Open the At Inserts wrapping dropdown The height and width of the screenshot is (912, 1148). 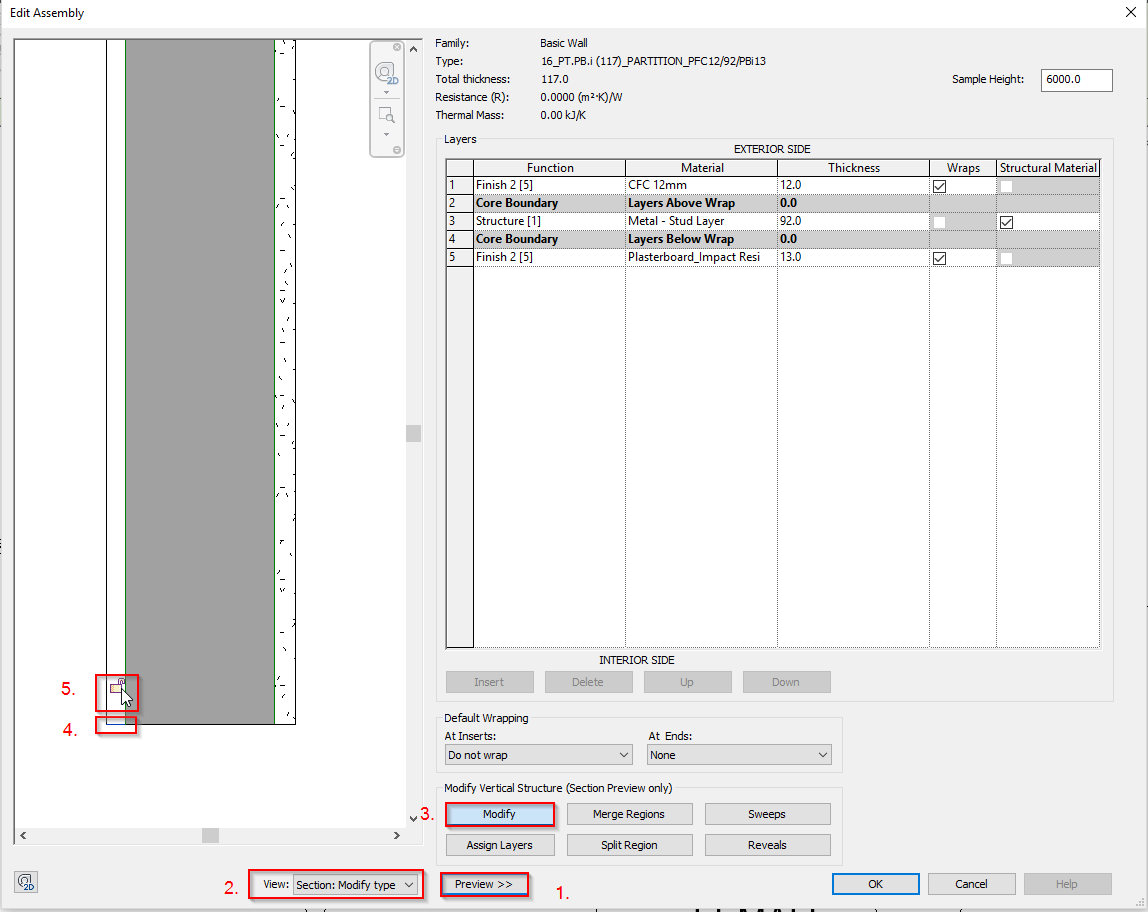[x=538, y=755]
